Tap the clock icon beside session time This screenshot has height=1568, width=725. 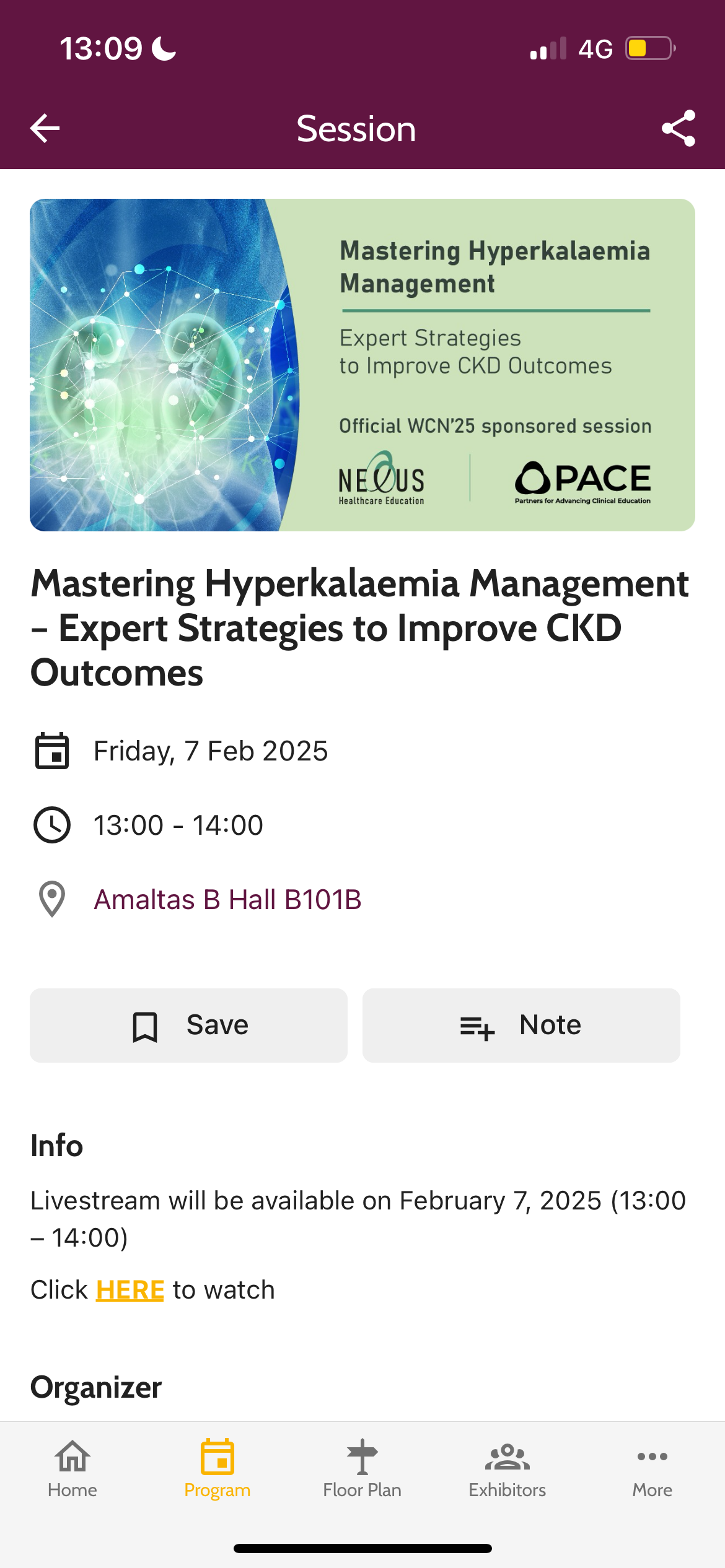[52, 825]
